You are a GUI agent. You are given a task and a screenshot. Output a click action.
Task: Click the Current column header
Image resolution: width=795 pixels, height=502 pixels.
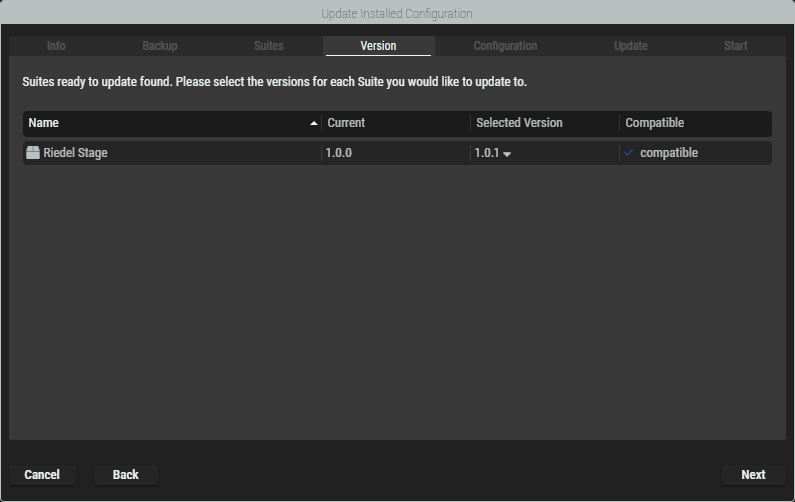click(346, 123)
